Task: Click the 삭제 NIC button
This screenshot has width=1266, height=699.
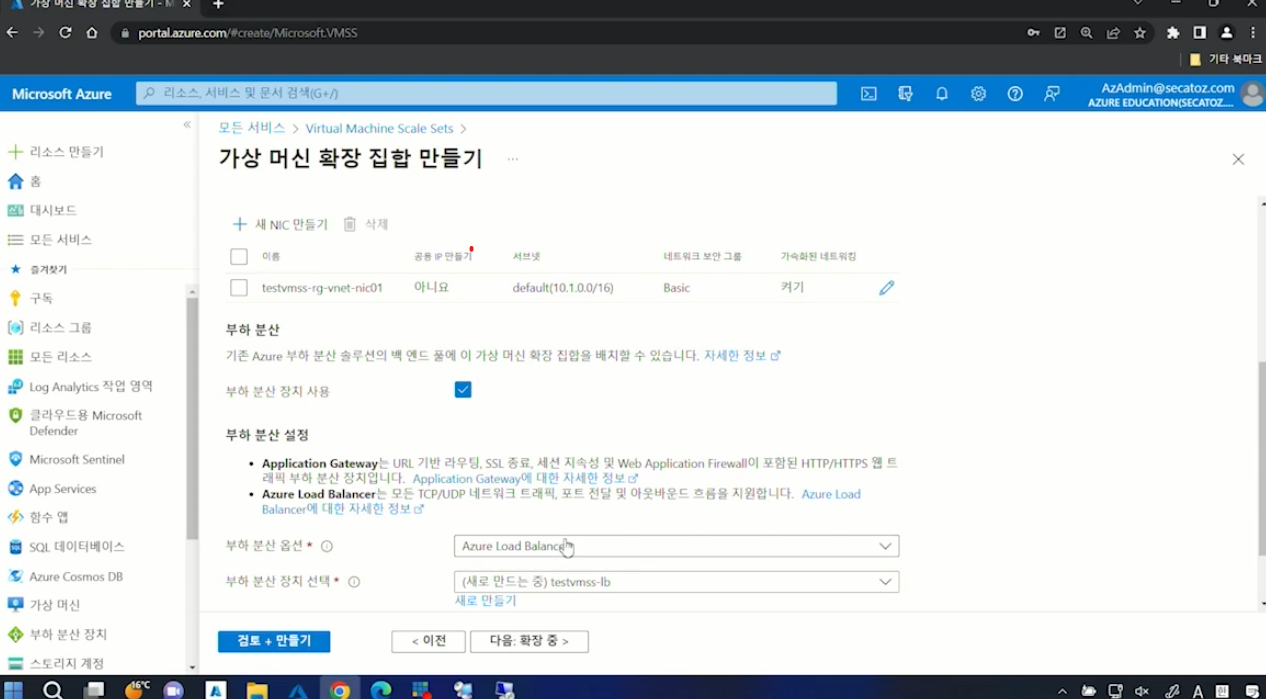Action: [366, 224]
